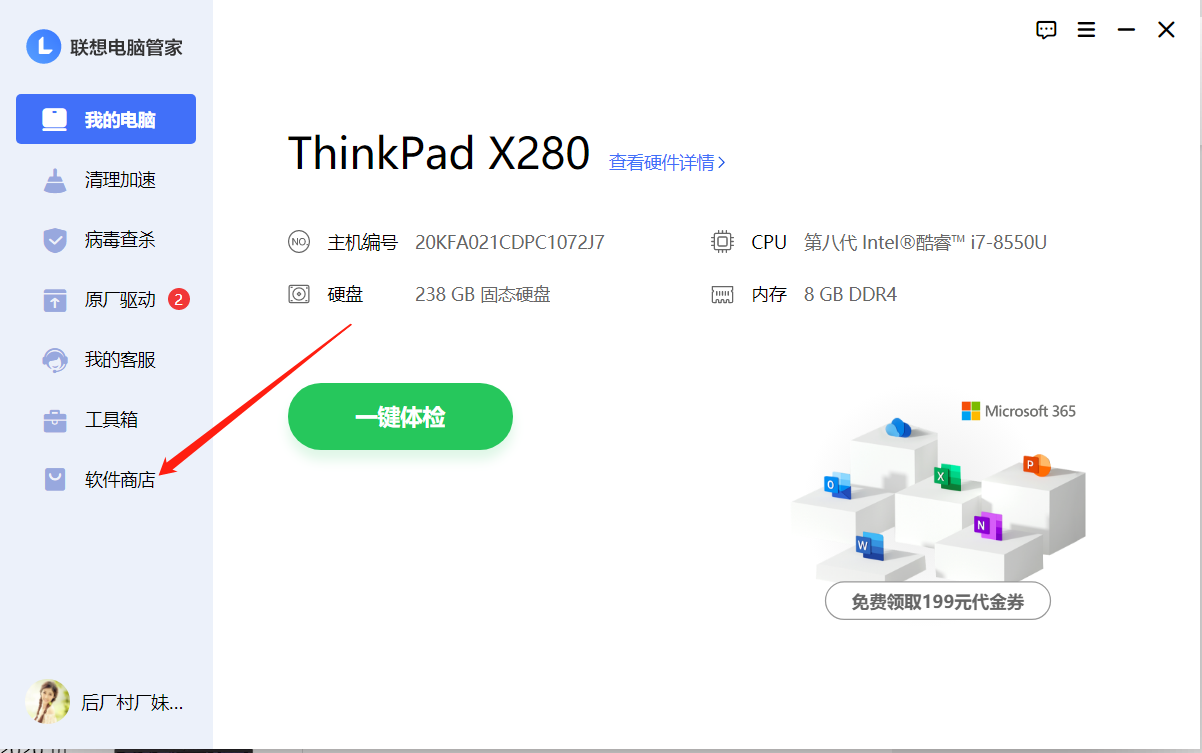The height and width of the screenshot is (753, 1202).
Task: Click the Lenovo PC Manager logo icon
Action: [x=44, y=46]
